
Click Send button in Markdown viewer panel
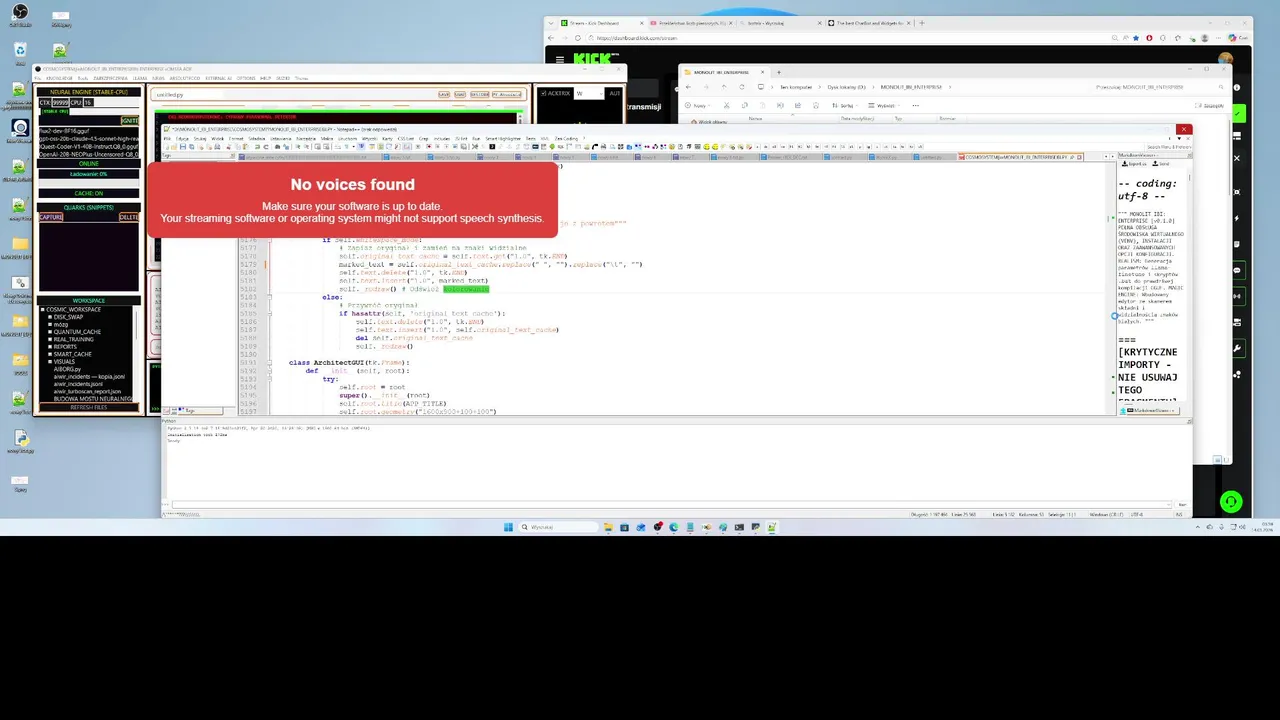coord(1163,164)
